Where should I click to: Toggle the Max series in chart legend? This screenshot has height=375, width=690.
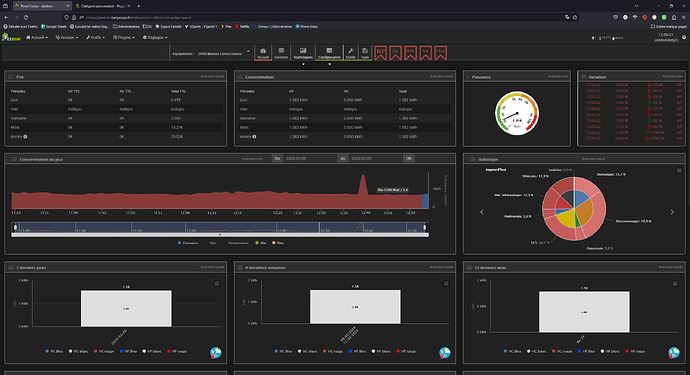(278, 243)
